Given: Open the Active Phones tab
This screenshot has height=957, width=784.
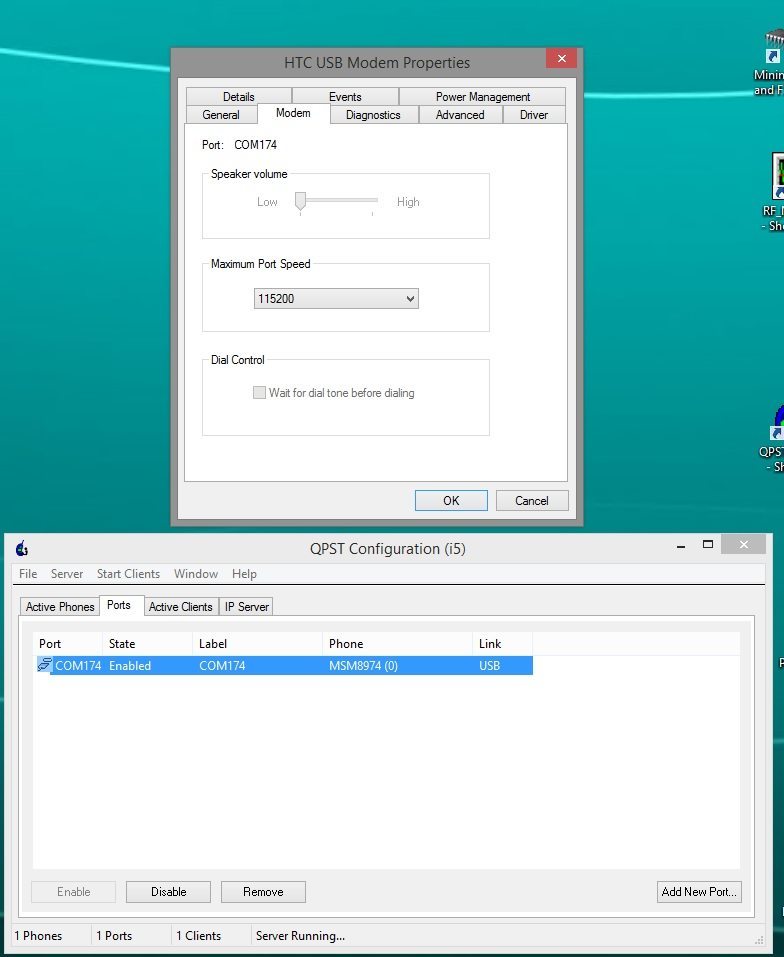Looking at the screenshot, I should click(x=60, y=607).
